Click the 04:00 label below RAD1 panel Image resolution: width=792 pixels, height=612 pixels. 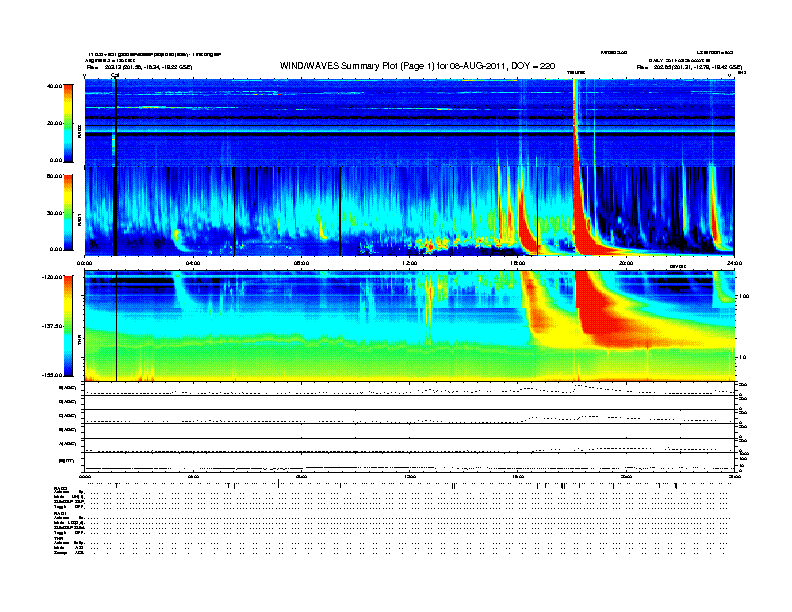point(193,263)
